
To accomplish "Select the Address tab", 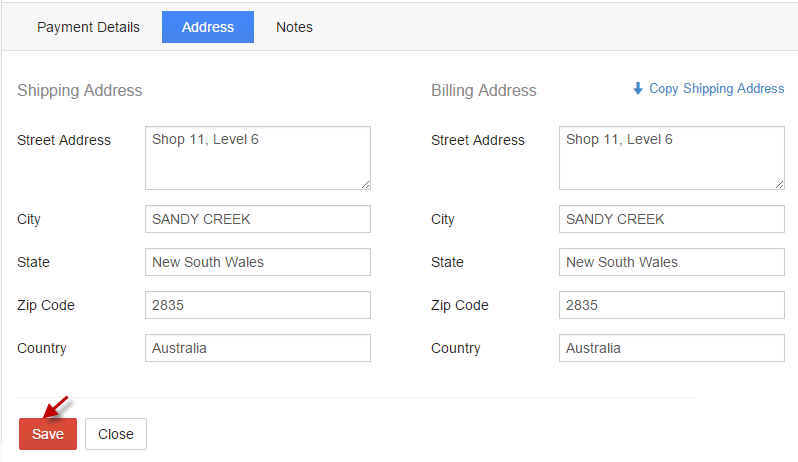I will click(208, 27).
